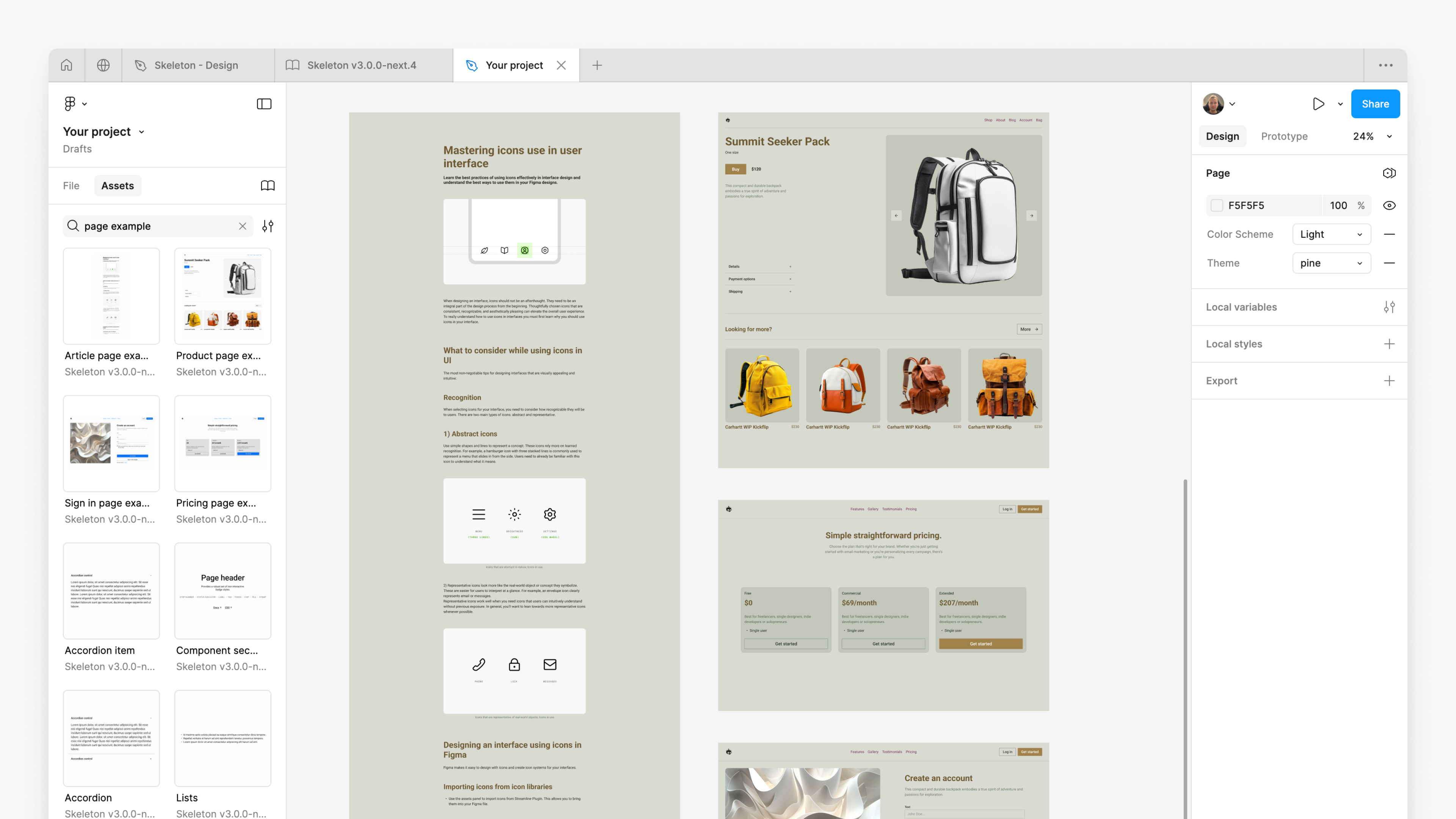
Task: Open the Figma main menu icon
Action: (70, 104)
